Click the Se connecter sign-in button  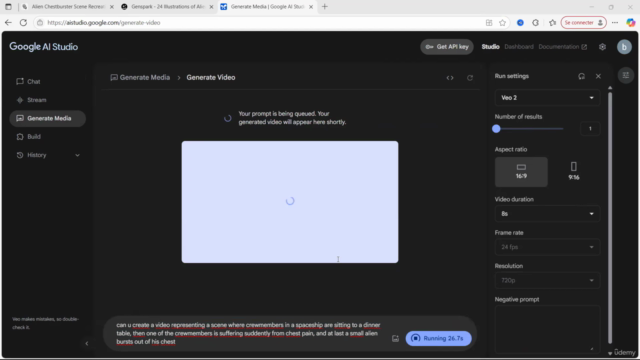pyautogui.click(x=583, y=23)
